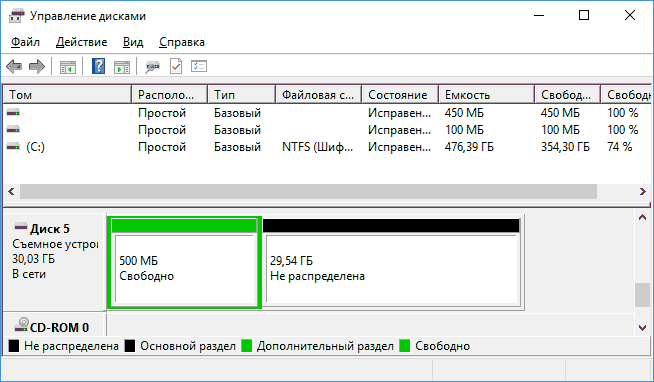This screenshot has height=382, width=654.
Task: Click the 476,39 ГБ capacity cell
Action: tap(469, 147)
